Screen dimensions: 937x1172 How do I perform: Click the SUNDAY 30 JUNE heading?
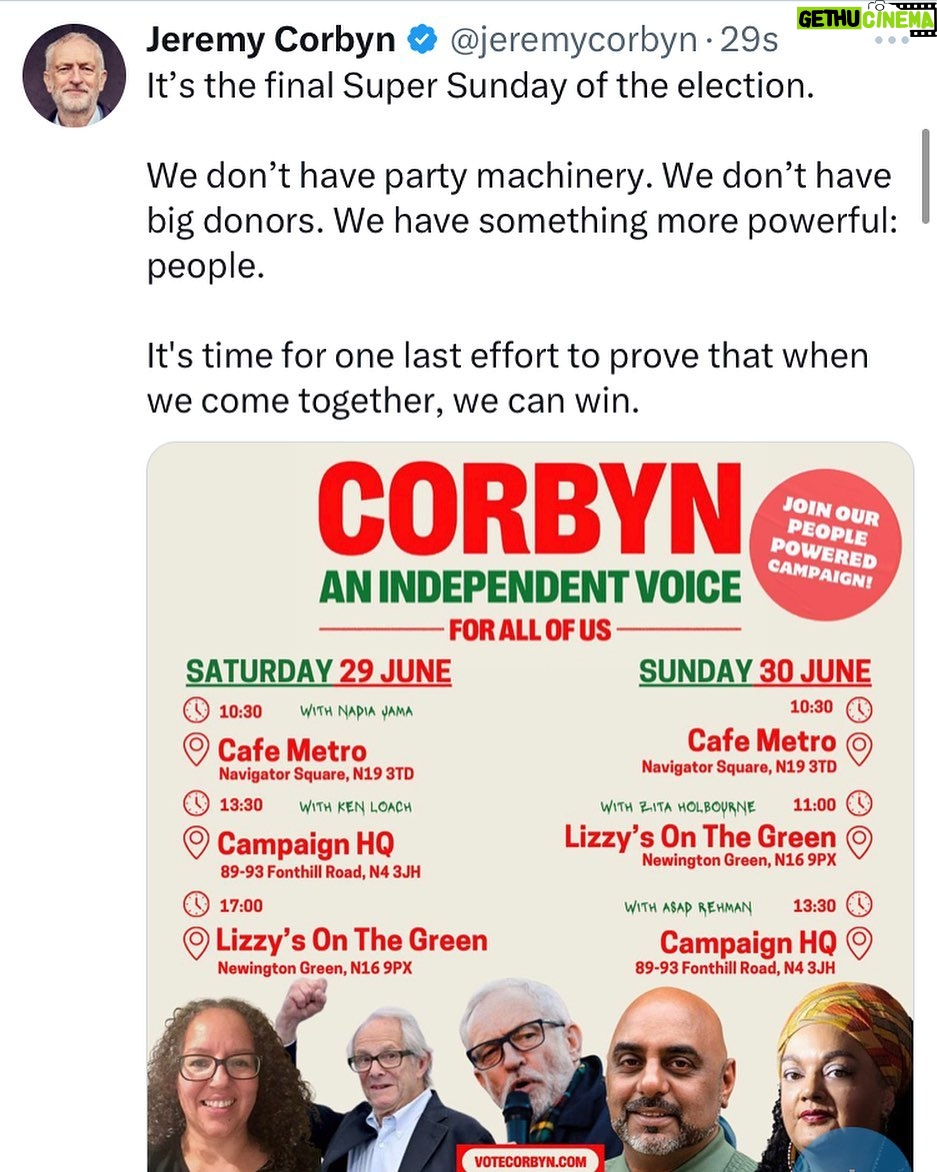pos(755,672)
